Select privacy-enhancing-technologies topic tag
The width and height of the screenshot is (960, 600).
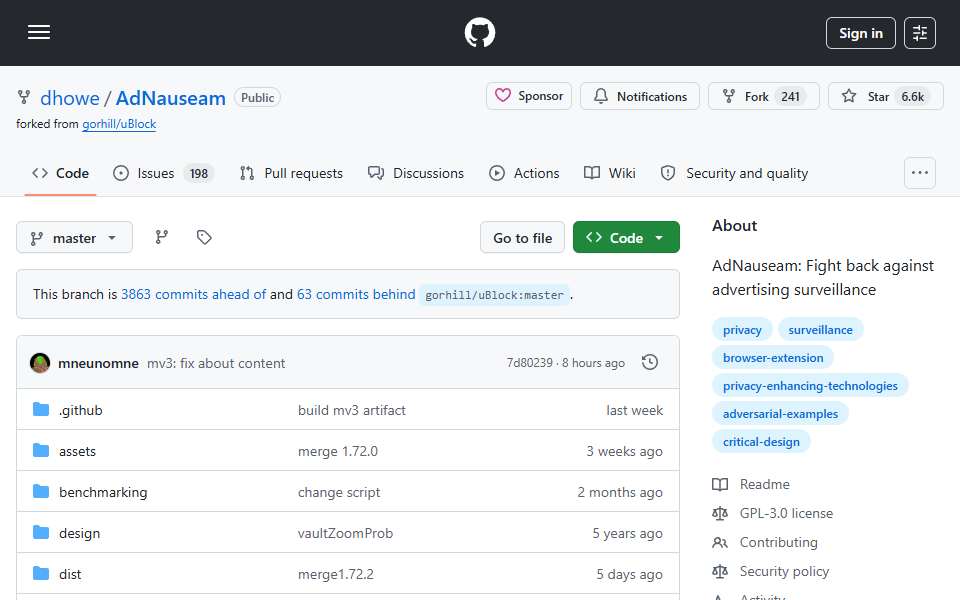(810, 386)
